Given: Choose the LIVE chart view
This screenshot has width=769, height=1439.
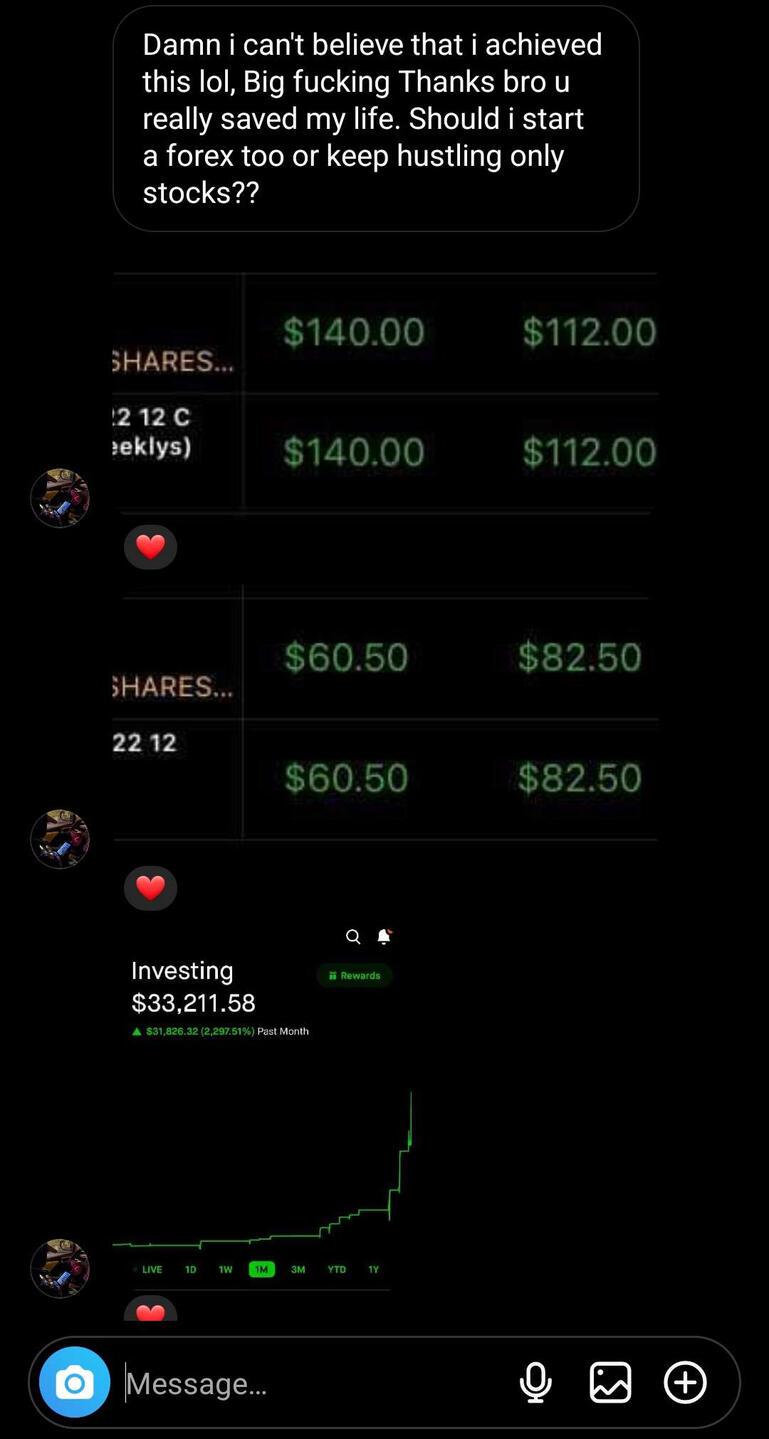Looking at the screenshot, I should click(x=151, y=1269).
